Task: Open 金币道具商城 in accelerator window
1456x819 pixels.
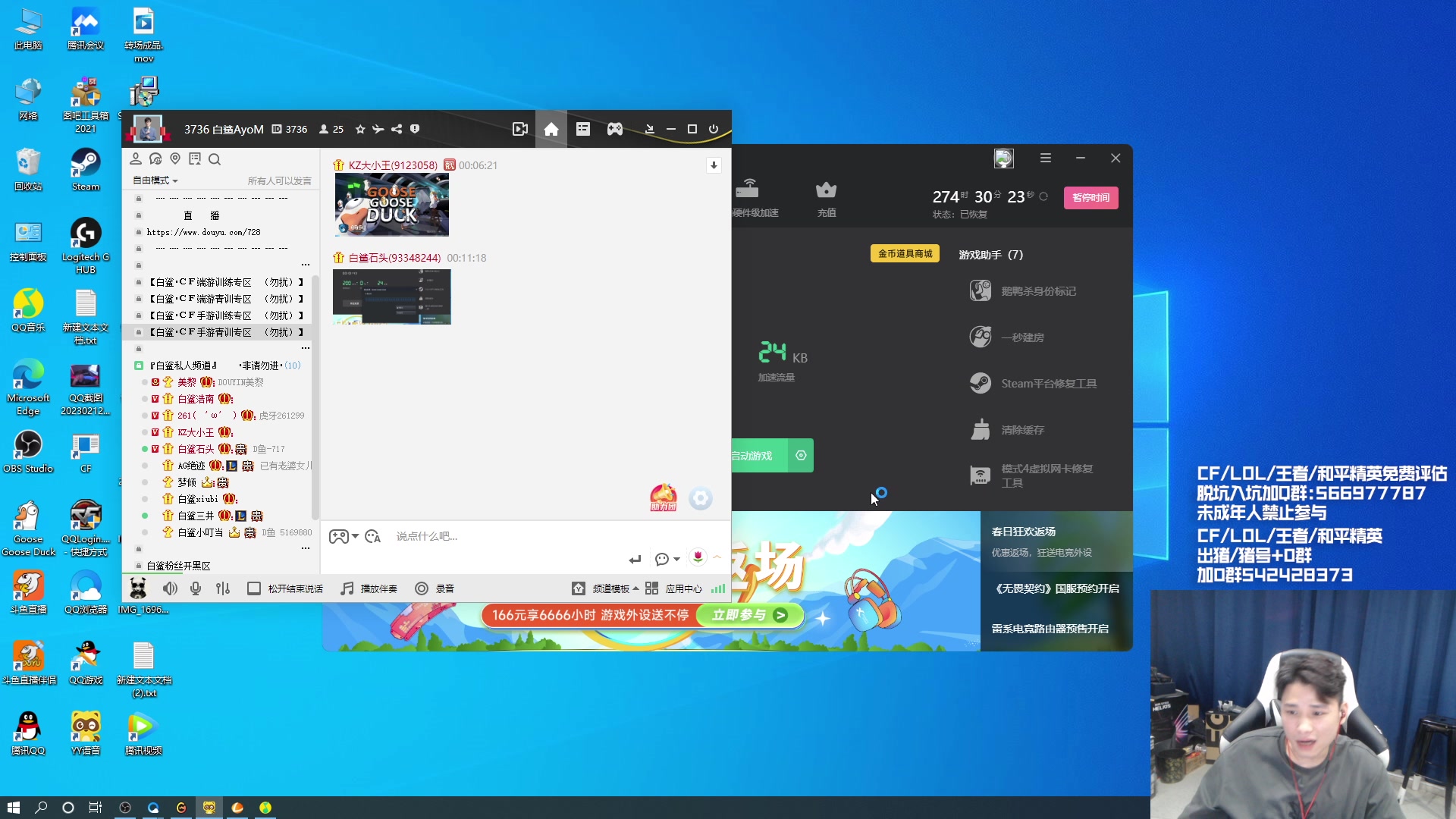Action: coord(905,254)
